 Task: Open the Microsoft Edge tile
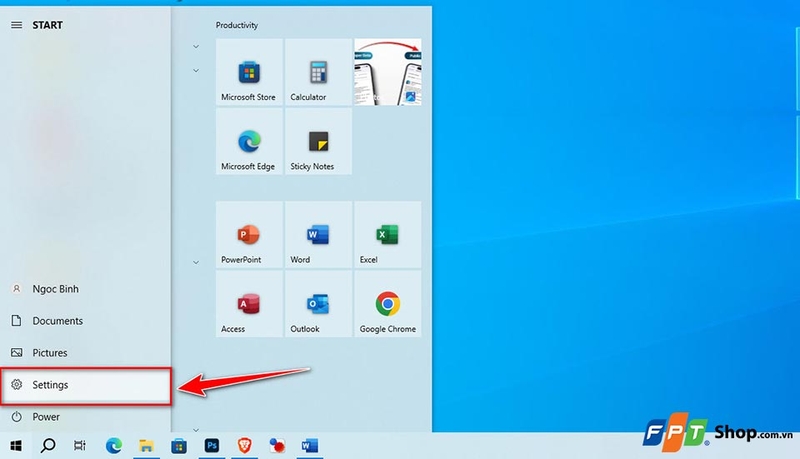pyautogui.click(x=249, y=141)
